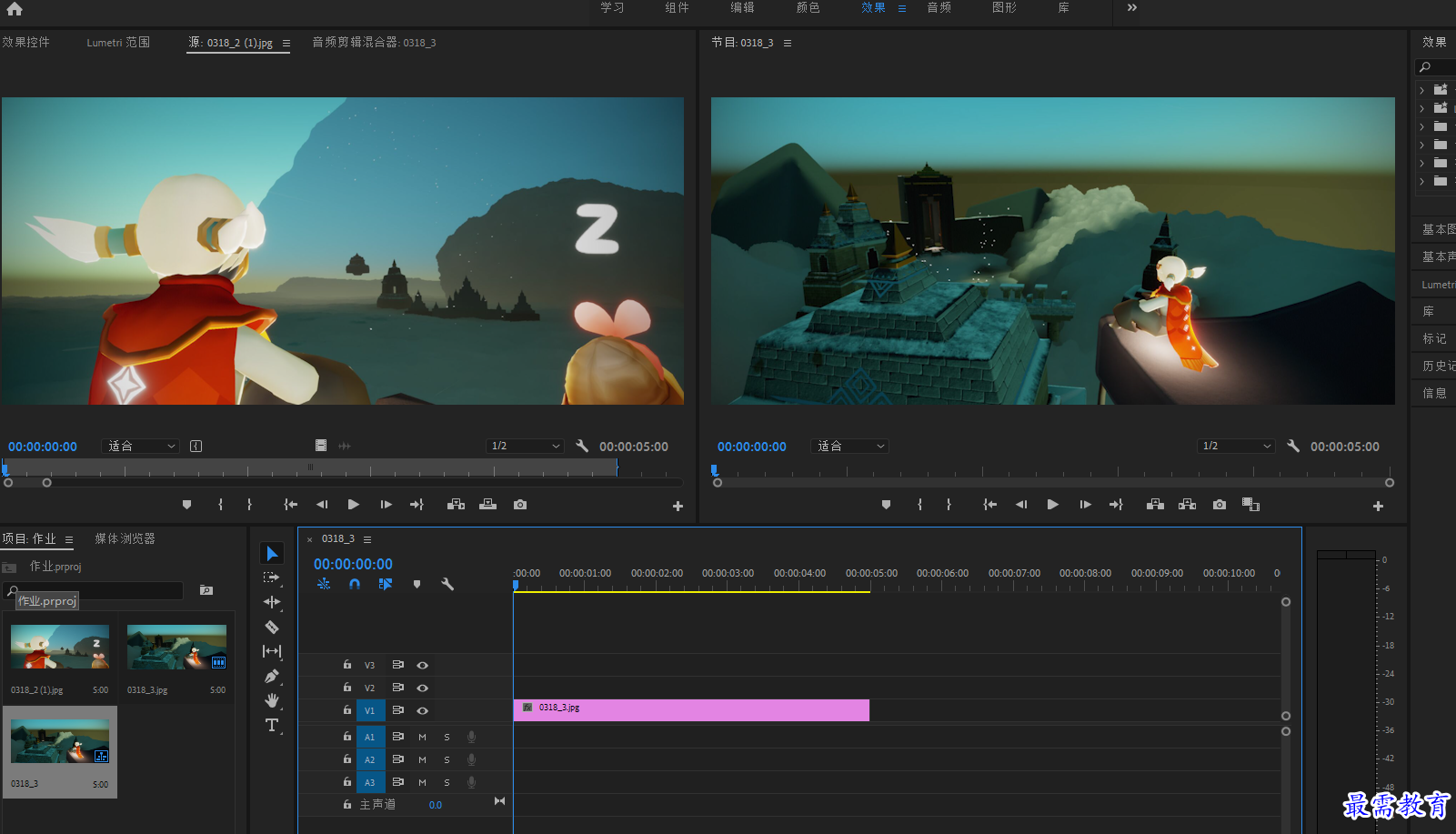Mark In point in source monitor

pyautogui.click(x=220, y=504)
